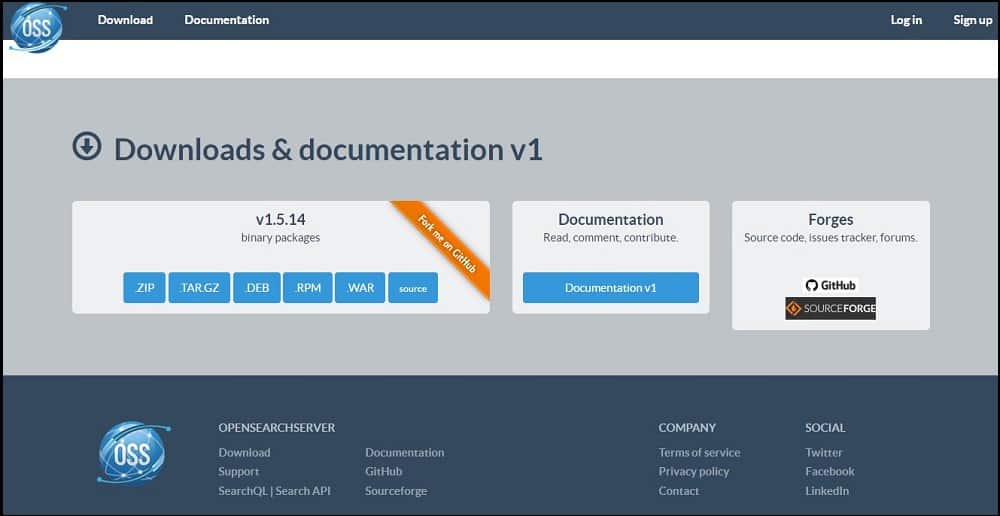Open the Contact link
This screenshot has height=516, width=1000.
pyautogui.click(x=679, y=490)
